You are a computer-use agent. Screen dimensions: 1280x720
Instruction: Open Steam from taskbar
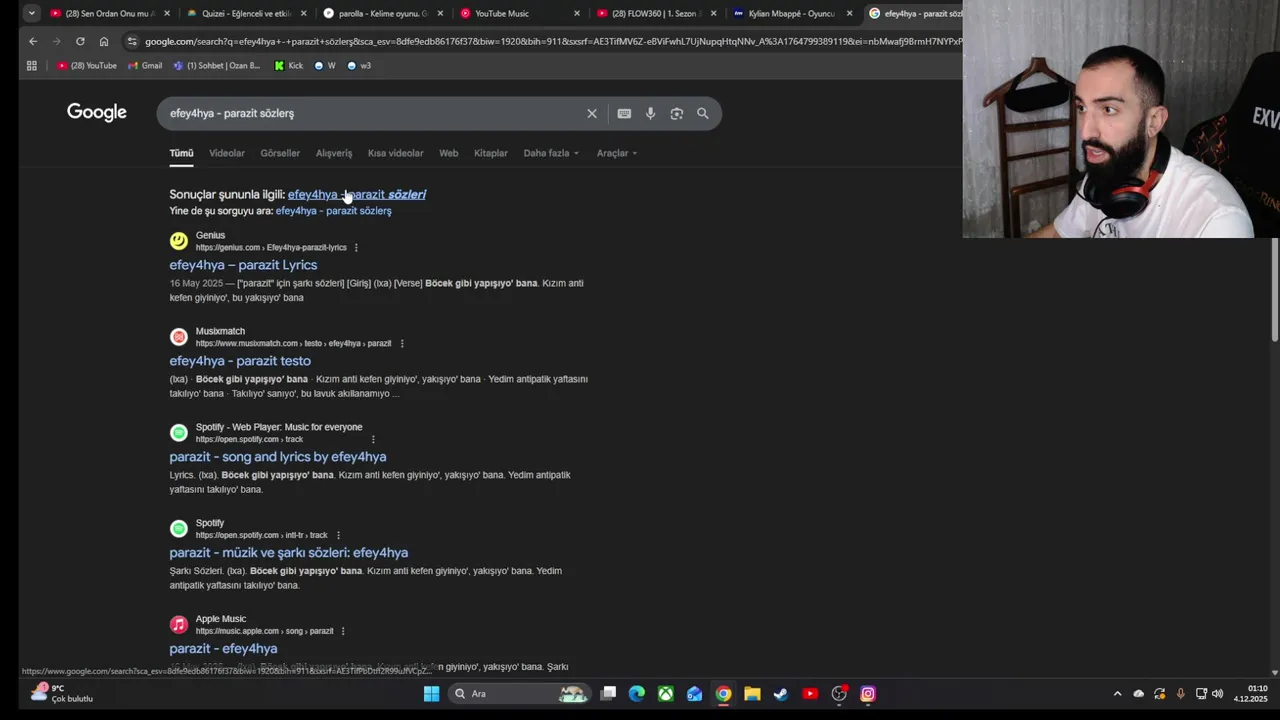tap(781, 694)
